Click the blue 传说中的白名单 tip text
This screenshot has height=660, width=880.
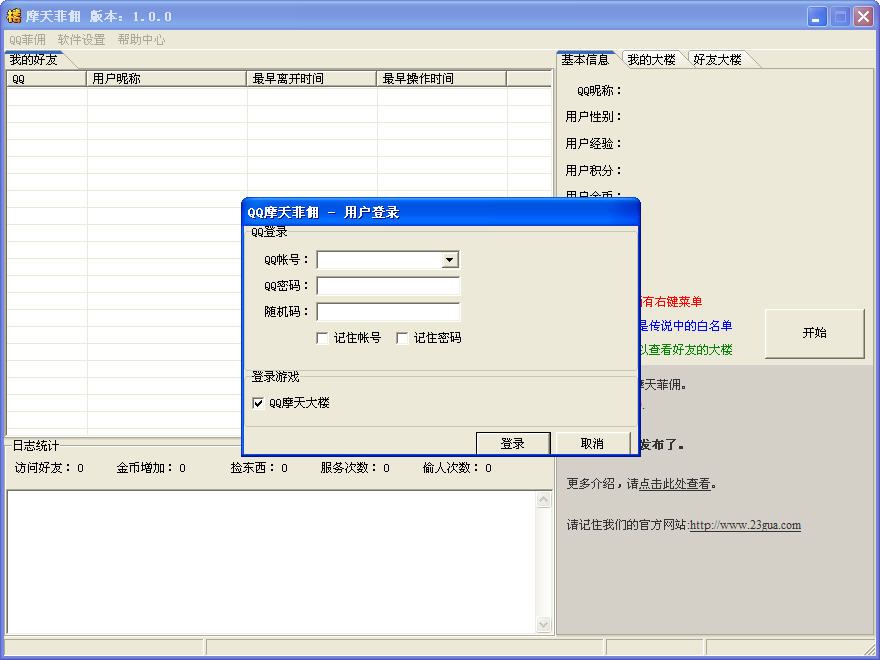click(x=690, y=326)
